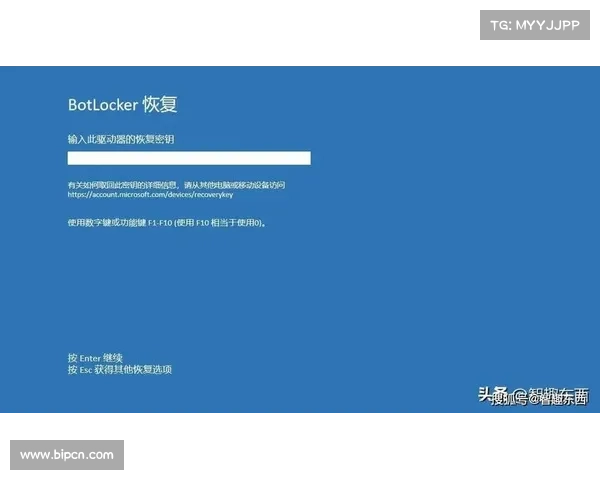Click '按 Esc 获得其他恢复选项' text
This screenshot has height=480, width=600.
tap(120, 369)
